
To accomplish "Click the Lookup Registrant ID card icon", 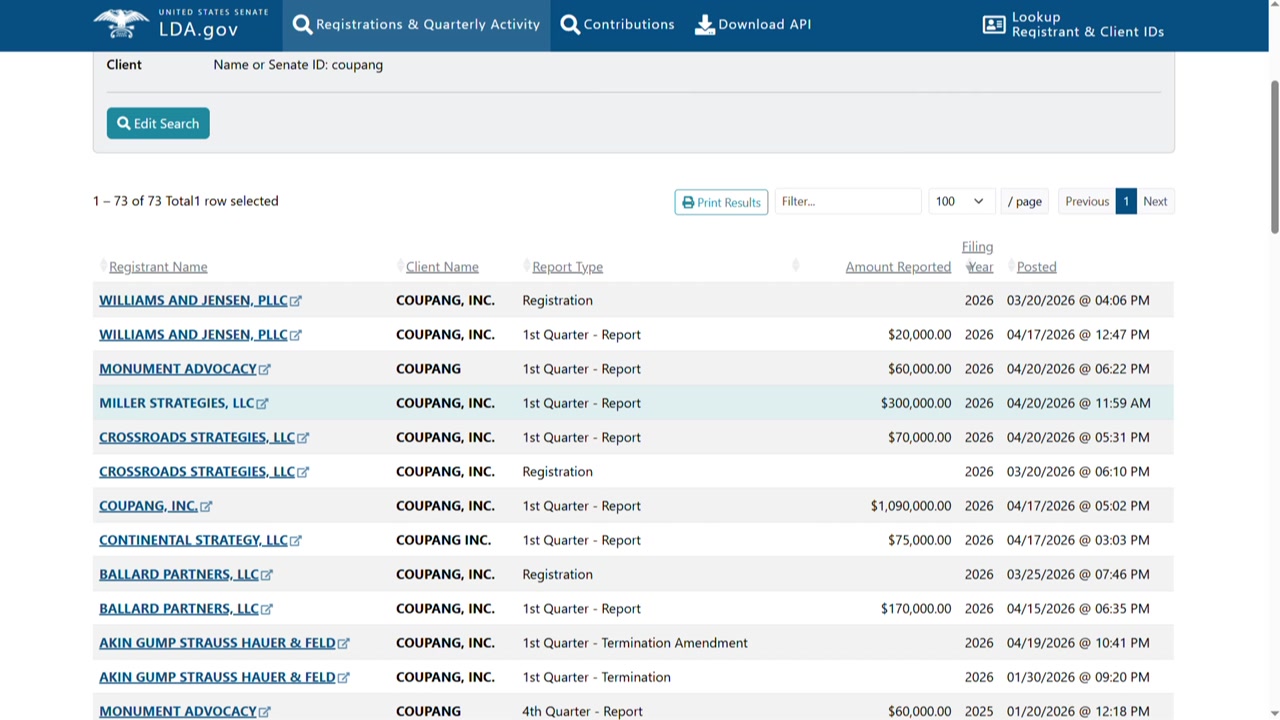I will (994, 25).
